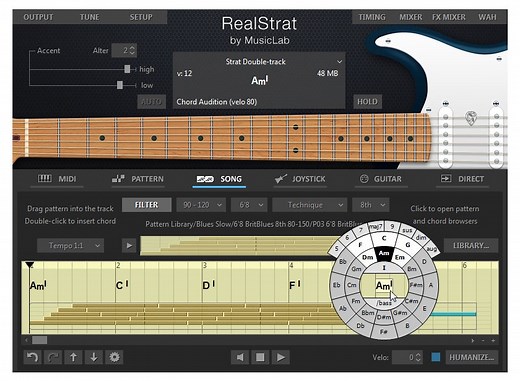
Task: Select the F chord marker at measure 4
Action: (x=295, y=285)
